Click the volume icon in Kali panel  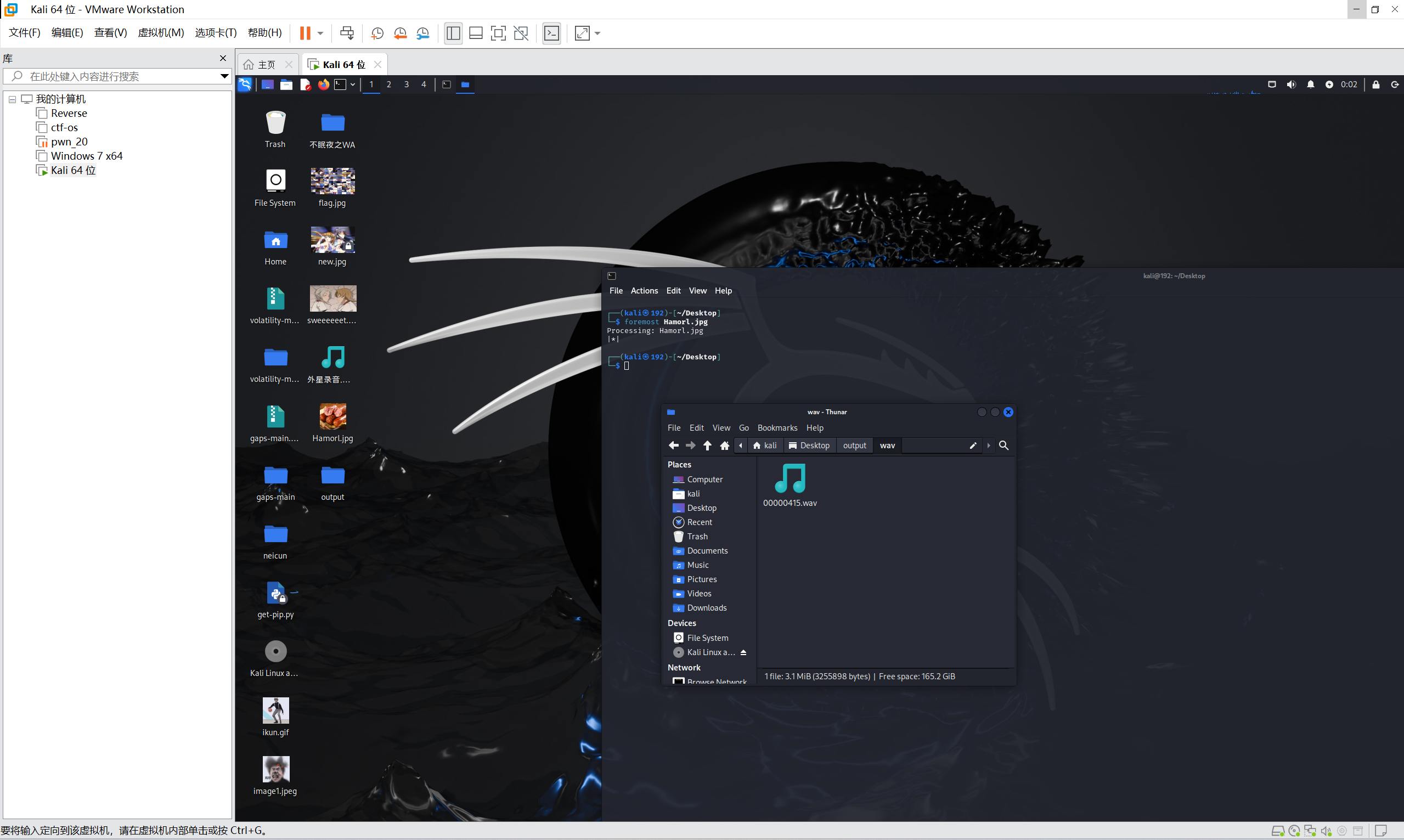pos(1291,84)
